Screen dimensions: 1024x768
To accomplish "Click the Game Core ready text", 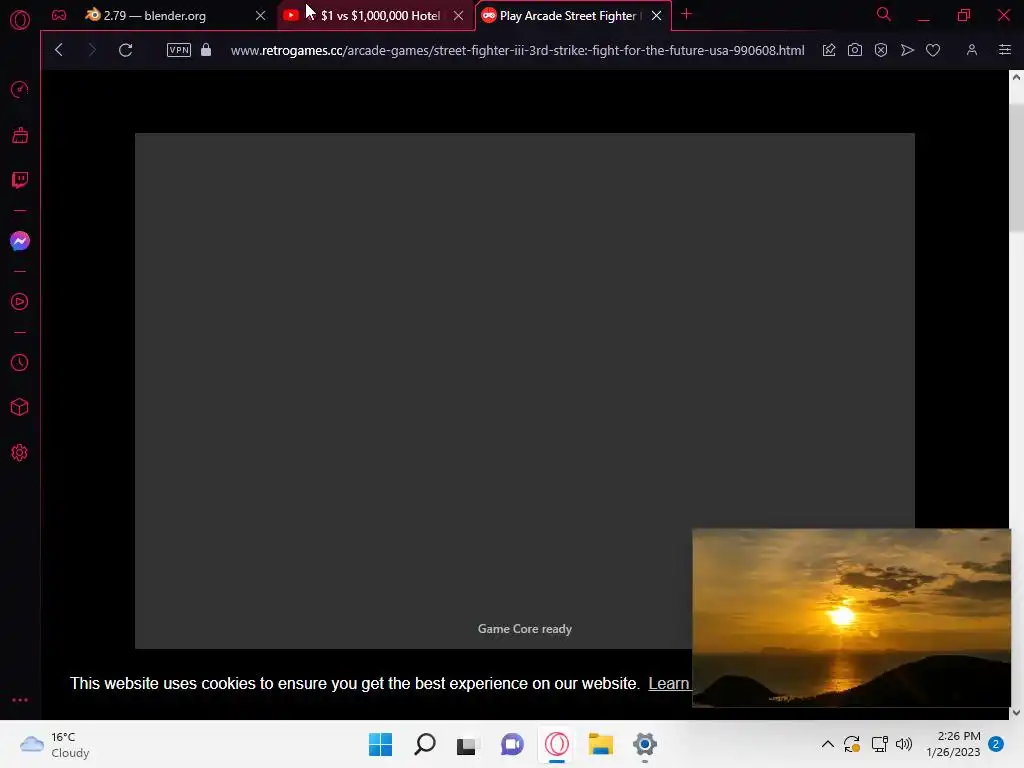I will (x=524, y=629).
